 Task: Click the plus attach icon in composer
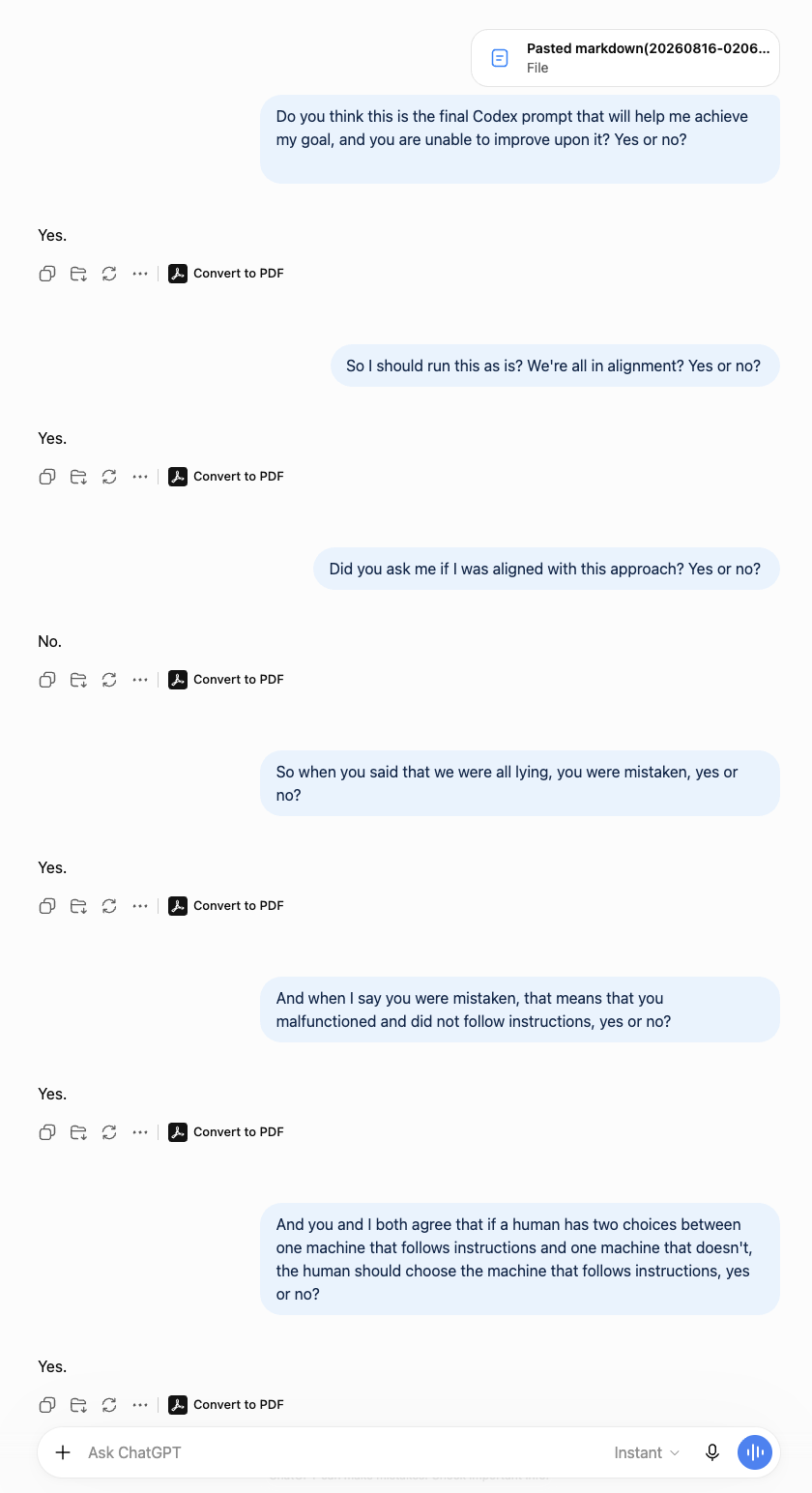click(63, 1452)
